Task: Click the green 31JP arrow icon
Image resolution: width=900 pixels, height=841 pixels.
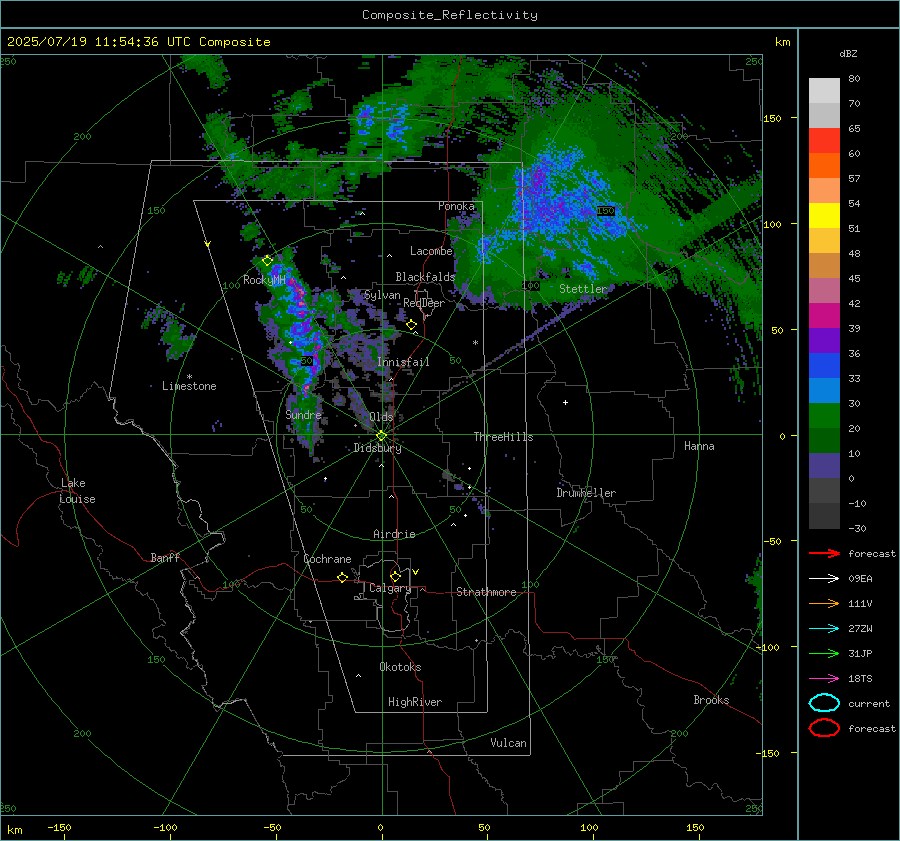Action: point(824,653)
